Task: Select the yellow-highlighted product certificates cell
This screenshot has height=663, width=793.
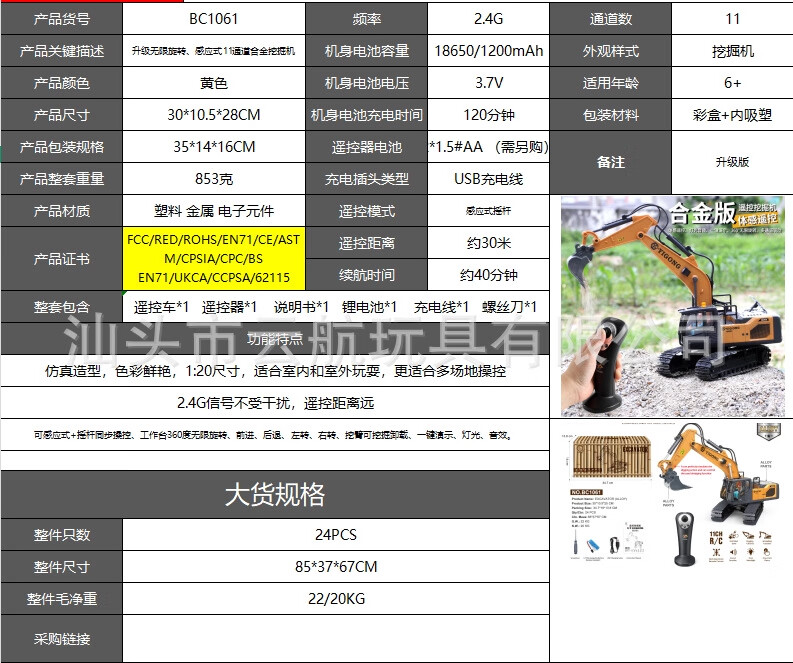Action: point(214,258)
